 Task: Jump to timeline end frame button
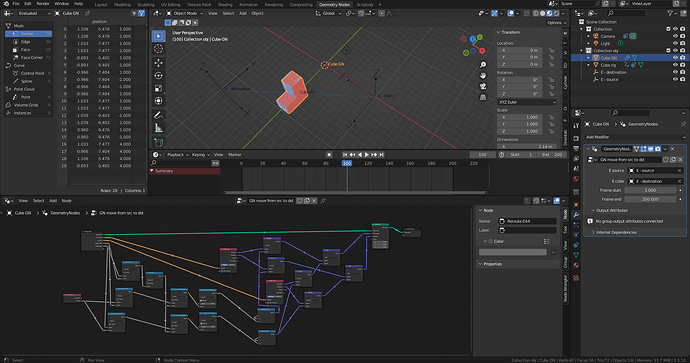382,154
